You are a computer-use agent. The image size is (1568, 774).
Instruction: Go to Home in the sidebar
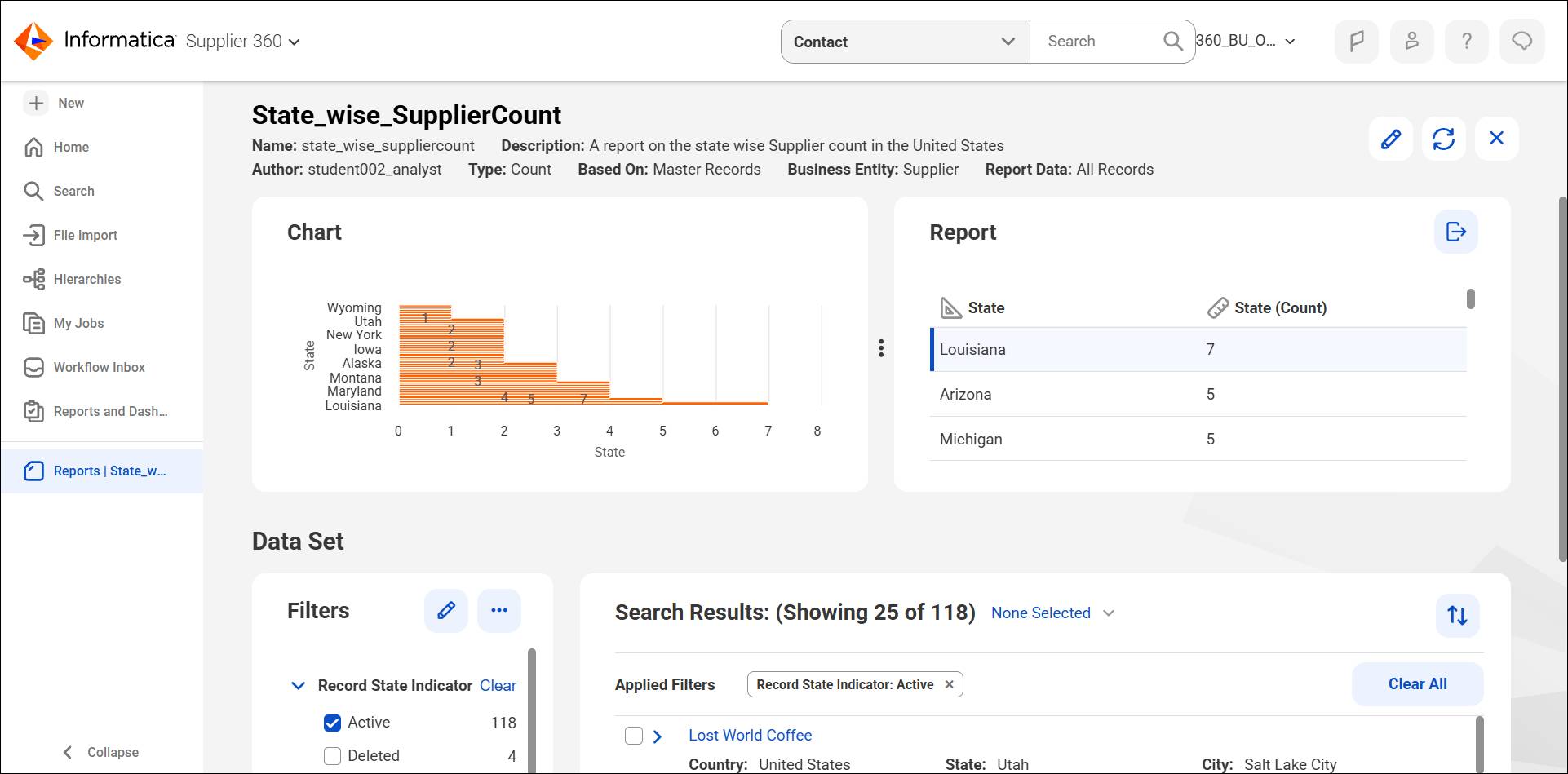(71, 147)
